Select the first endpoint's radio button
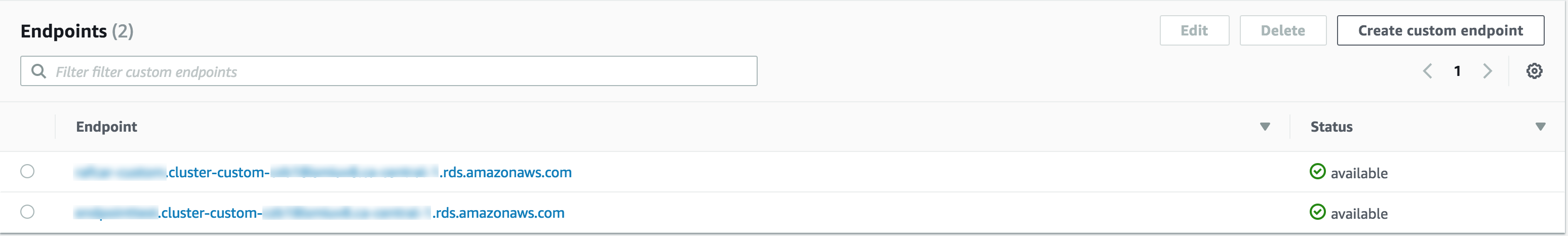 pos(27,172)
